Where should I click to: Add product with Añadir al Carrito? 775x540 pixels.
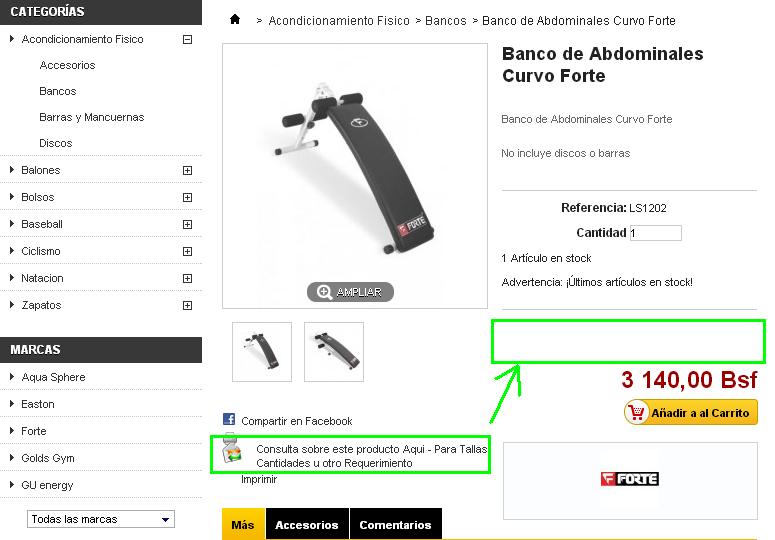(x=691, y=412)
